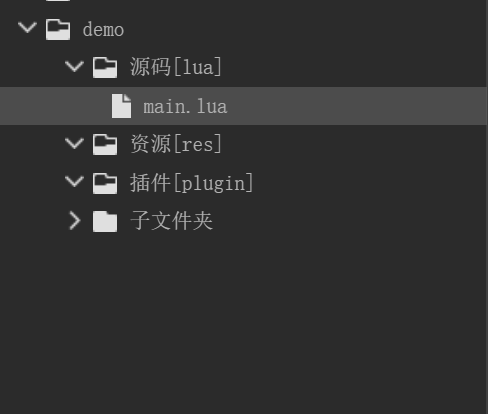Select the 子文件夹 label text

click(171, 220)
